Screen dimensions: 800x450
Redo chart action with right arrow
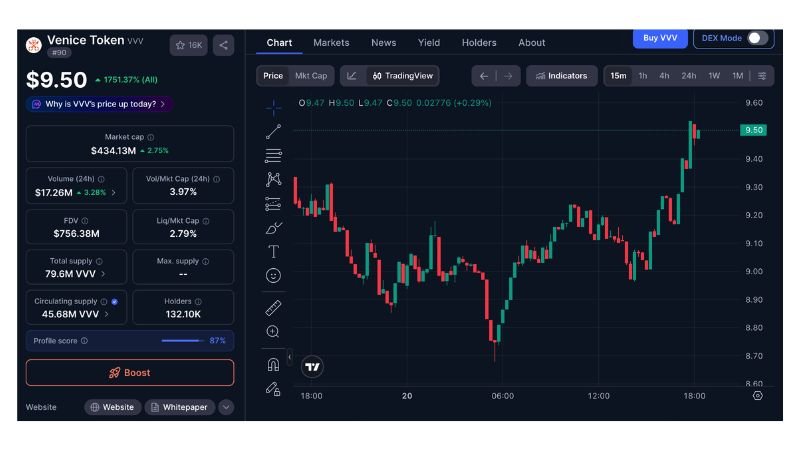click(x=508, y=76)
